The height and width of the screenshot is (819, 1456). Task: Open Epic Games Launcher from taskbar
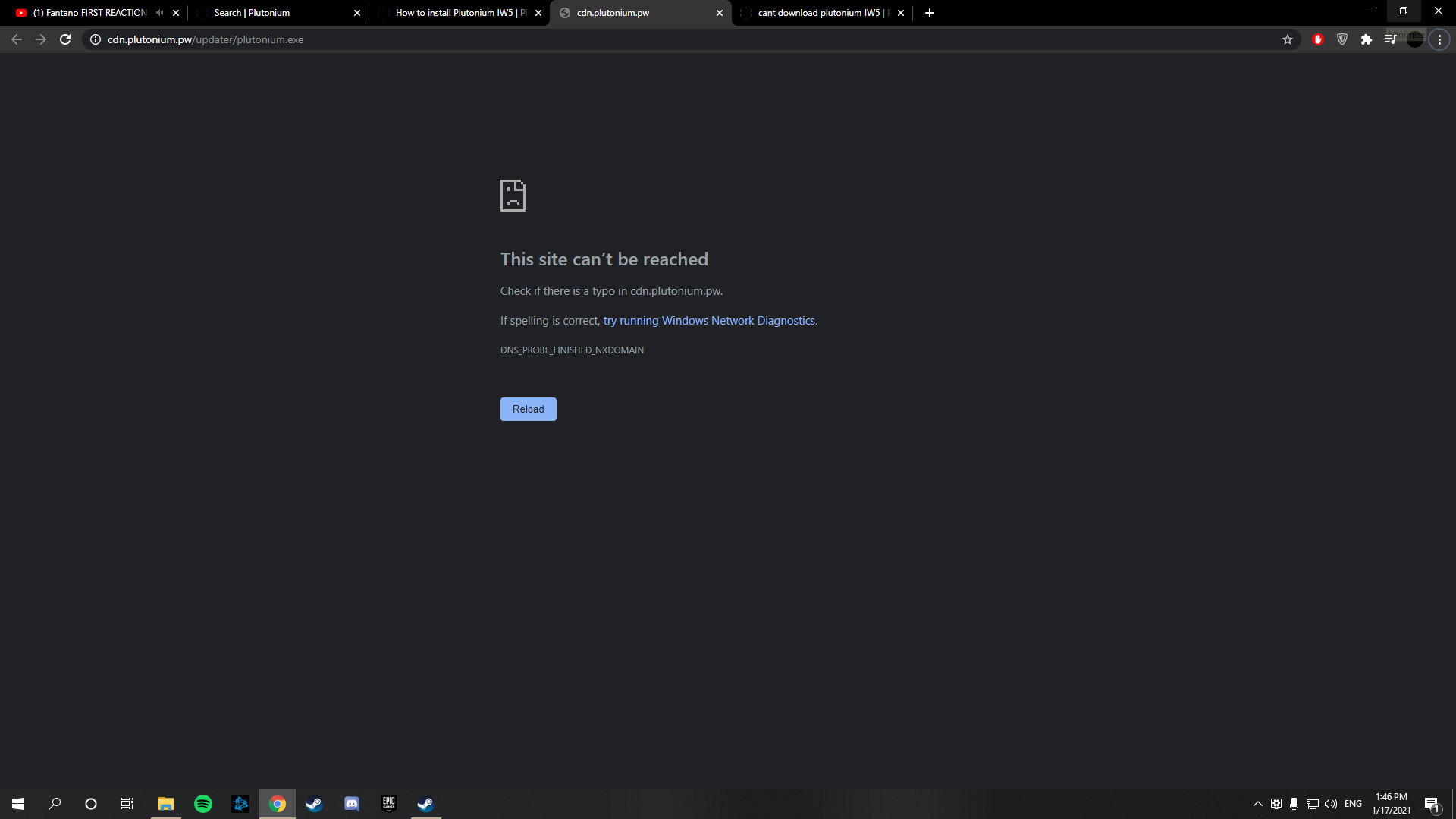(389, 804)
